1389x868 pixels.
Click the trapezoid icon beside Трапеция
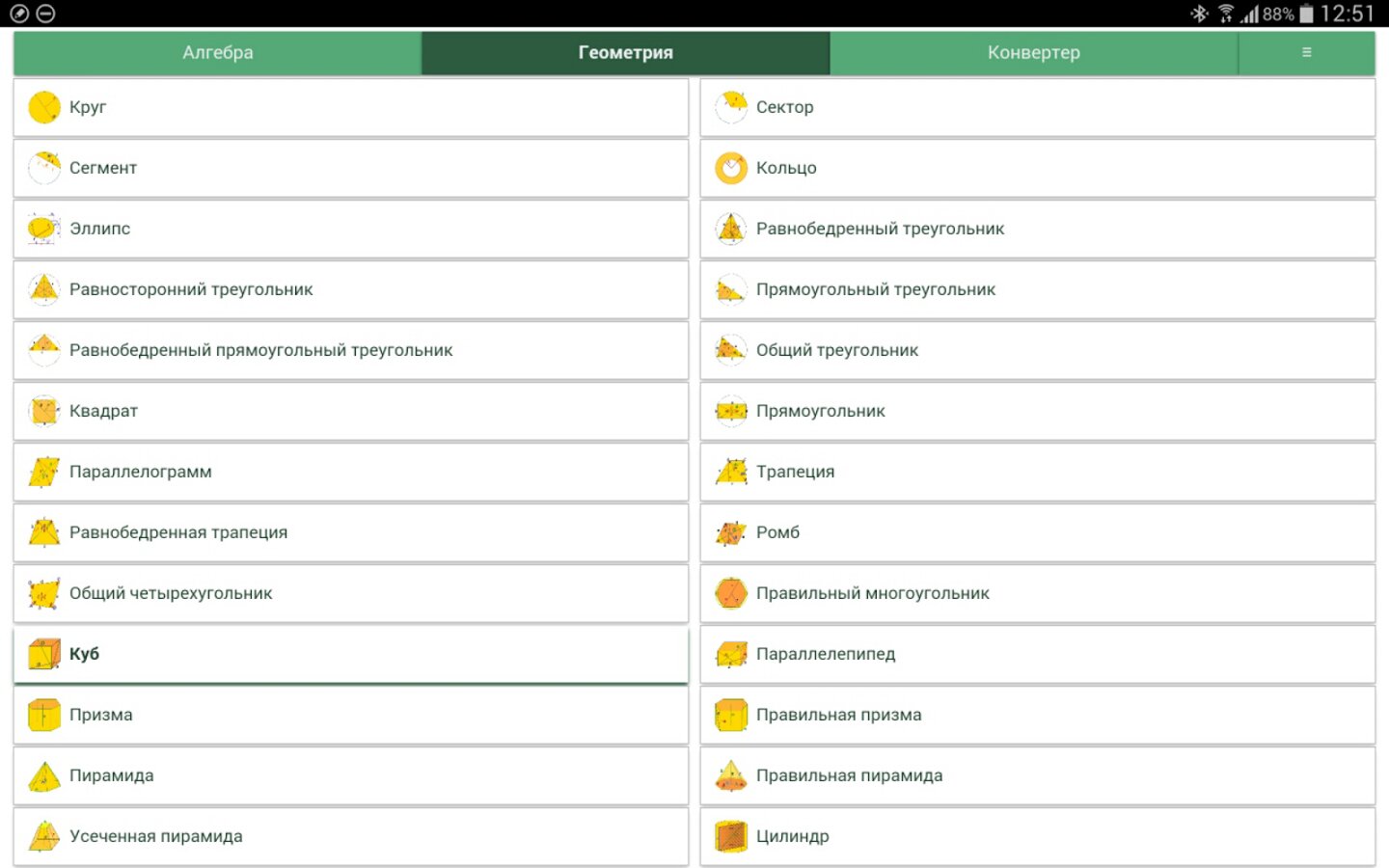pyautogui.click(x=731, y=472)
